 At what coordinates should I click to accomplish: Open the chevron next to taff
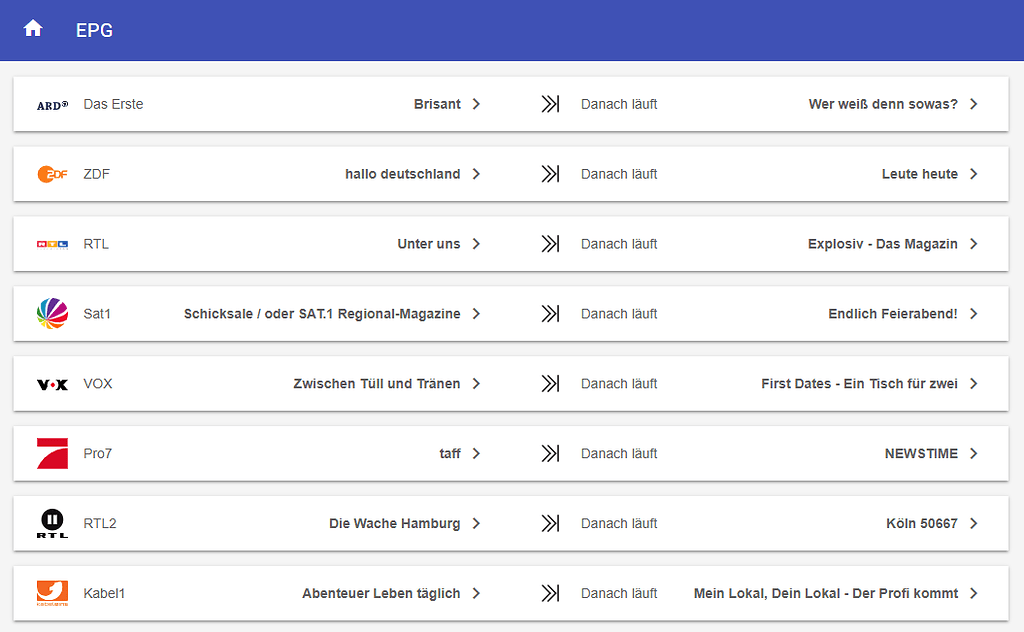tap(477, 453)
